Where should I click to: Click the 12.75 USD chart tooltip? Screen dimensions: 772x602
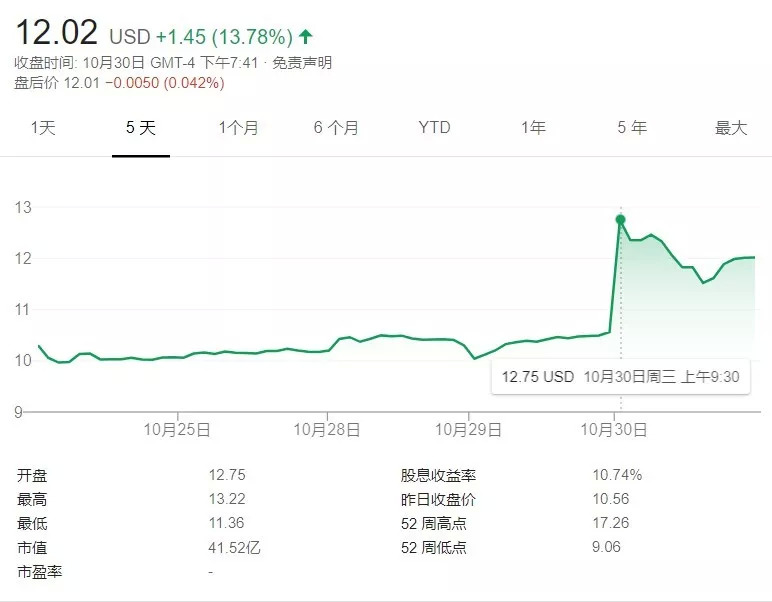coord(620,377)
